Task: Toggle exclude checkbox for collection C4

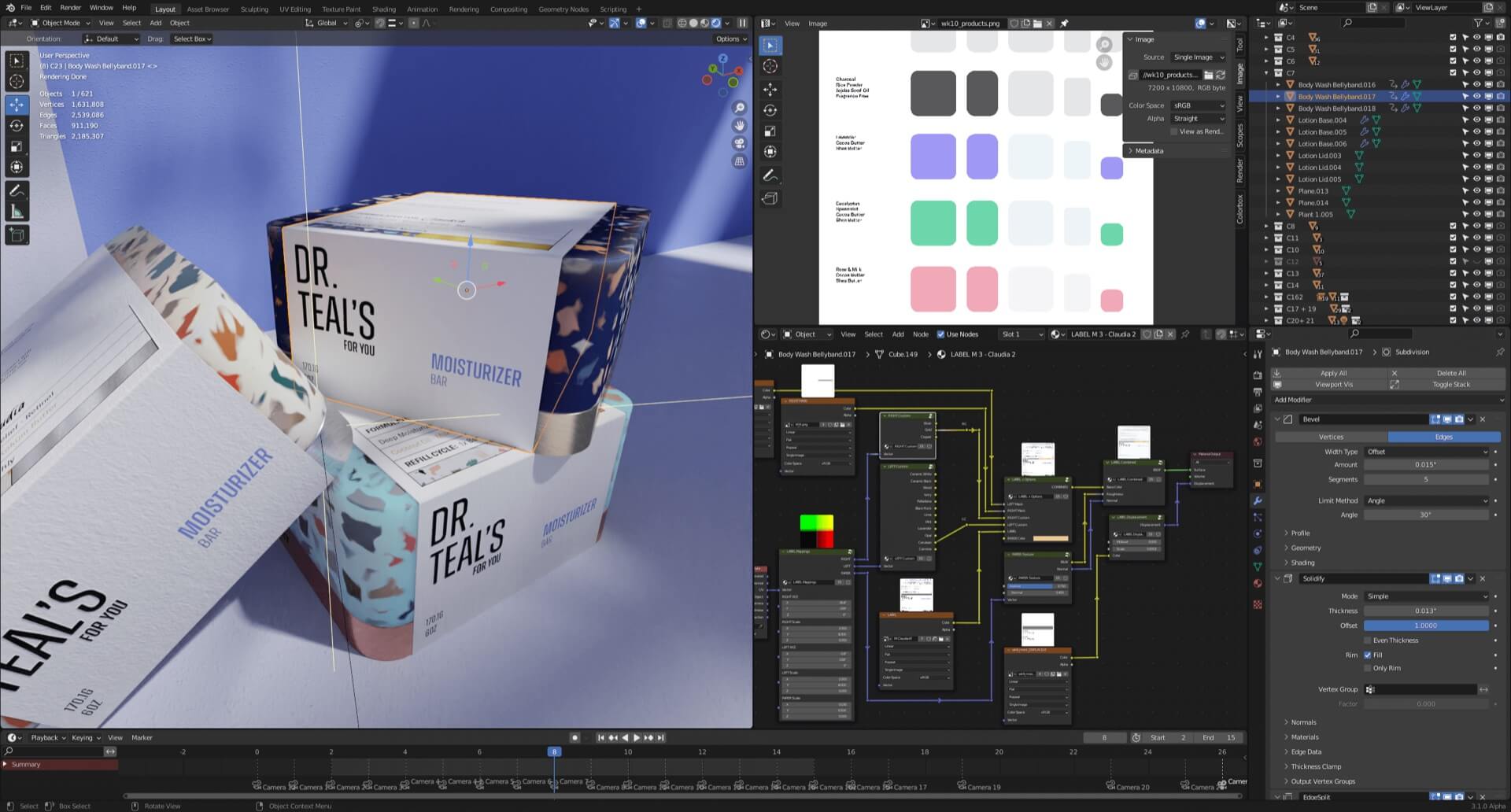Action: pyautogui.click(x=1453, y=38)
